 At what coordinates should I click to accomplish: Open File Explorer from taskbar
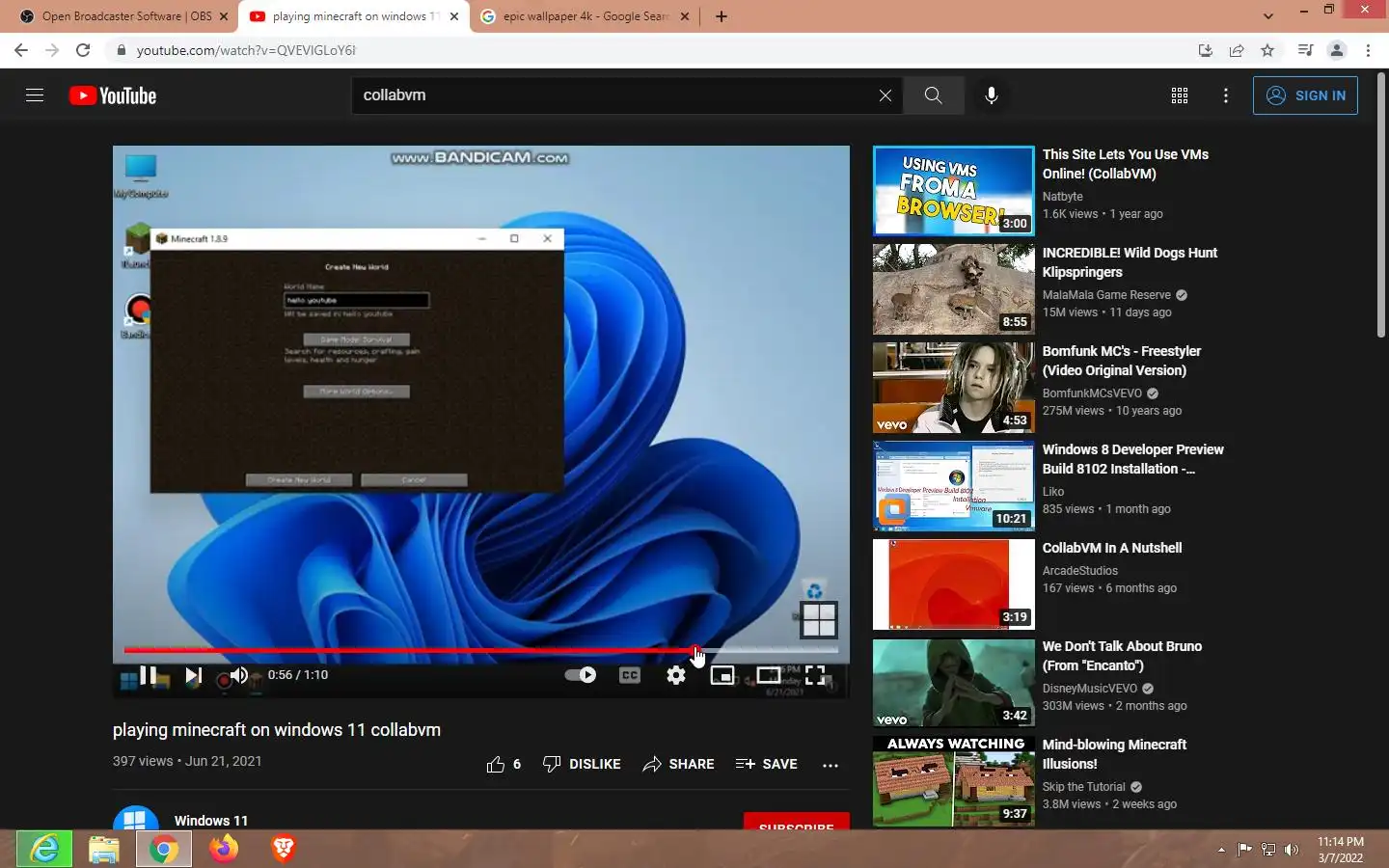(x=104, y=849)
